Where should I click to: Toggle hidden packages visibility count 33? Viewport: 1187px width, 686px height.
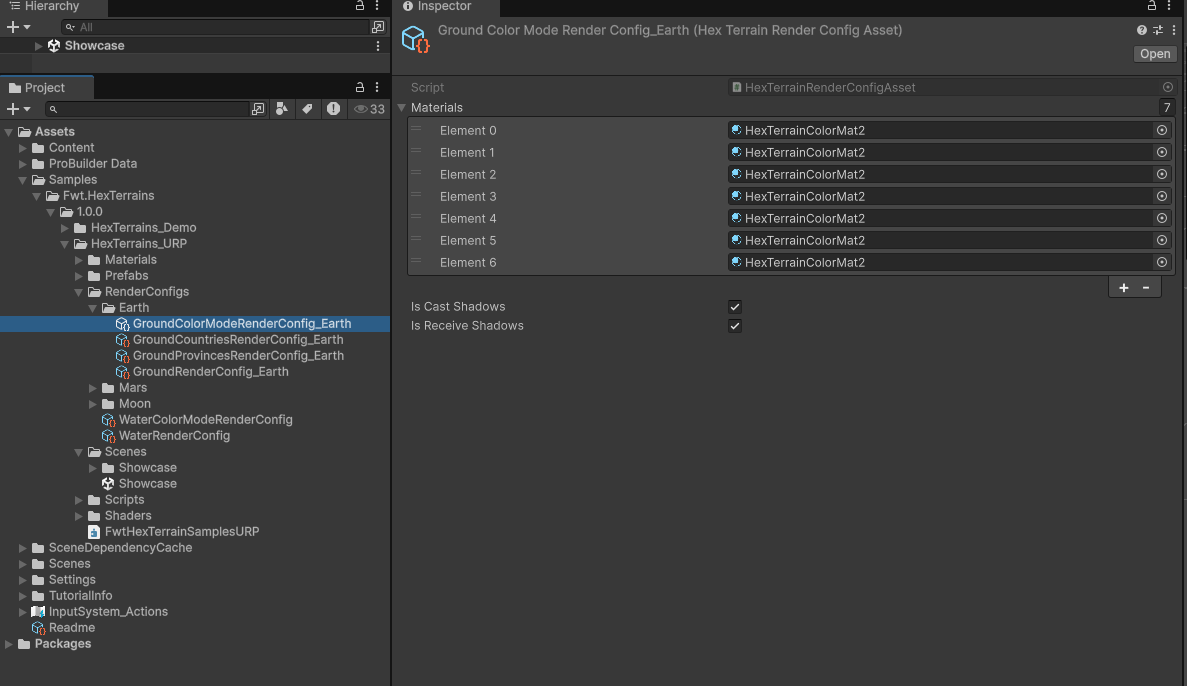tap(369, 109)
